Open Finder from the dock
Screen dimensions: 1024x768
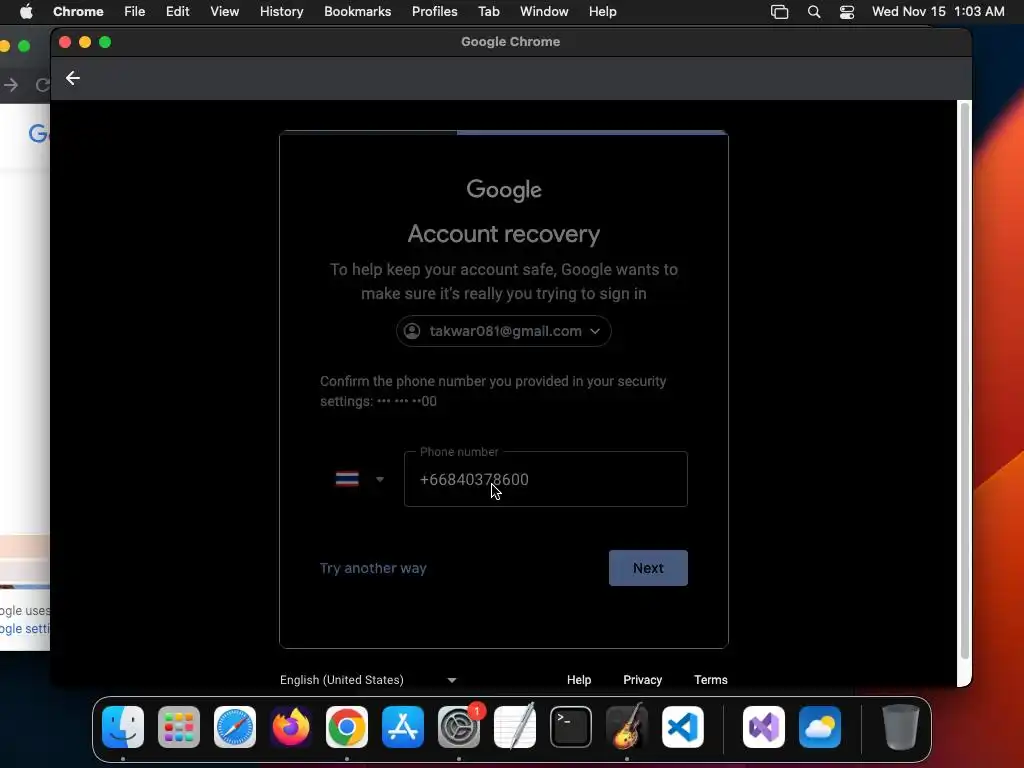(x=123, y=727)
